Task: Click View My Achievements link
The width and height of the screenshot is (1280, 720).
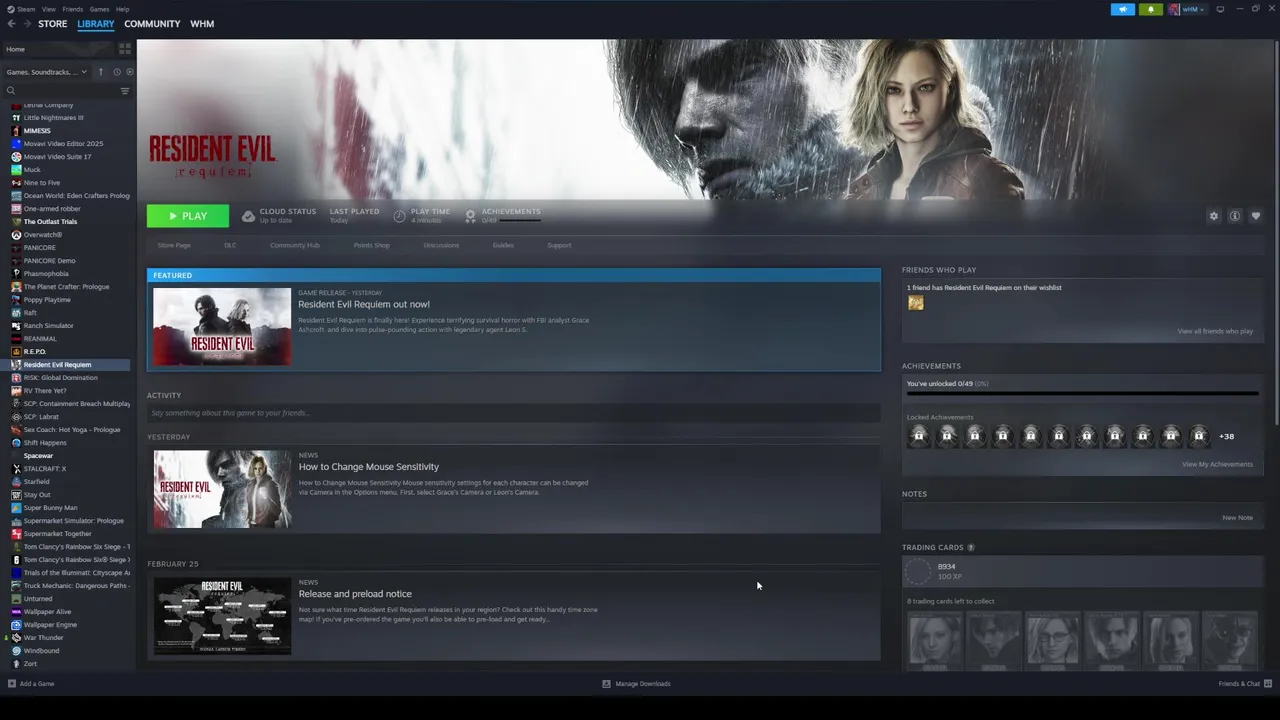Action: click(1217, 464)
